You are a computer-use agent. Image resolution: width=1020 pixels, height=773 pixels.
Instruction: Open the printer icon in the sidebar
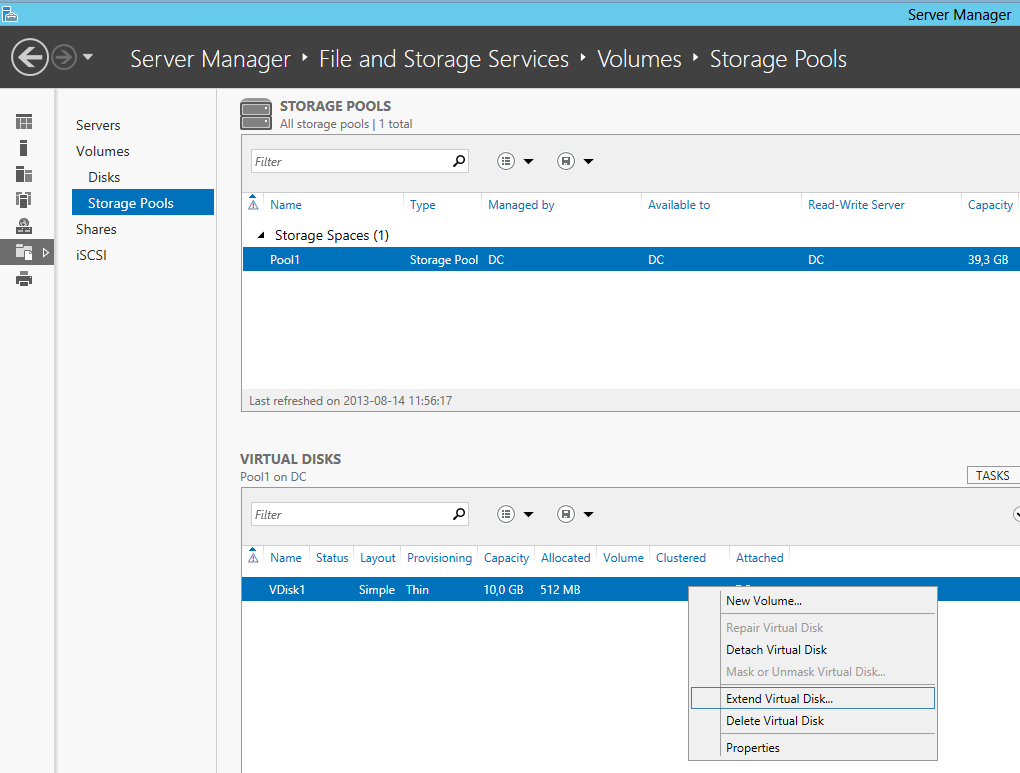[24, 279]
